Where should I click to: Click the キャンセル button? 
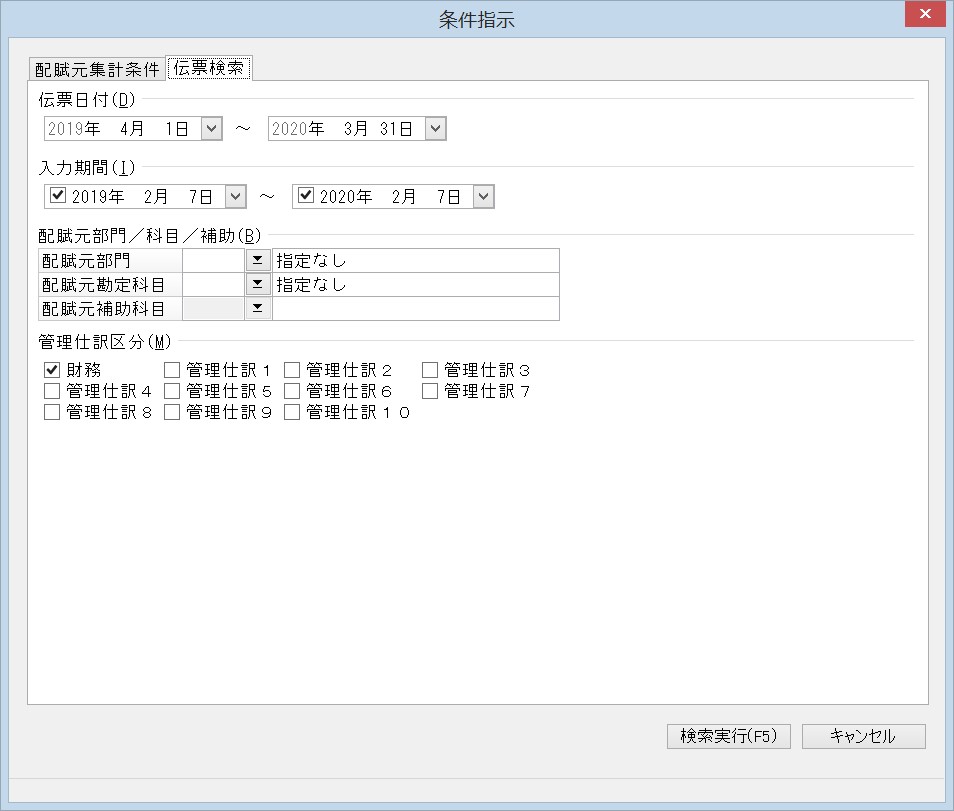pyautogui.click(x=863, y=736)
